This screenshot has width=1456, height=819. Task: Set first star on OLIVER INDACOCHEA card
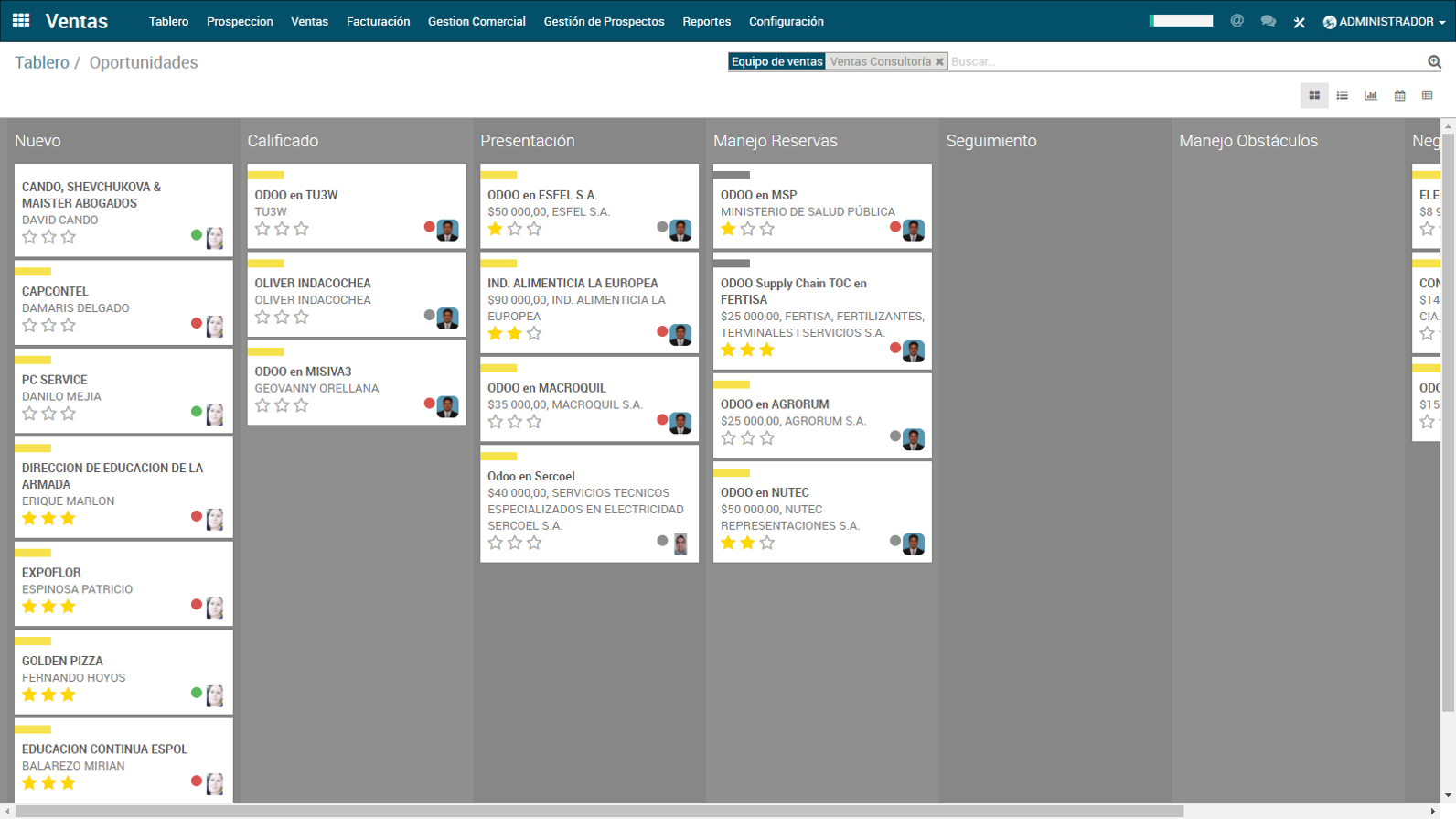[262, 317]
